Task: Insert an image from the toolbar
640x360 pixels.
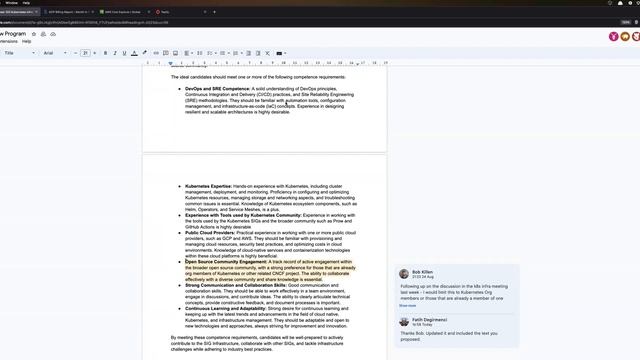Action: pyautogui.click(x=176, y=53)
